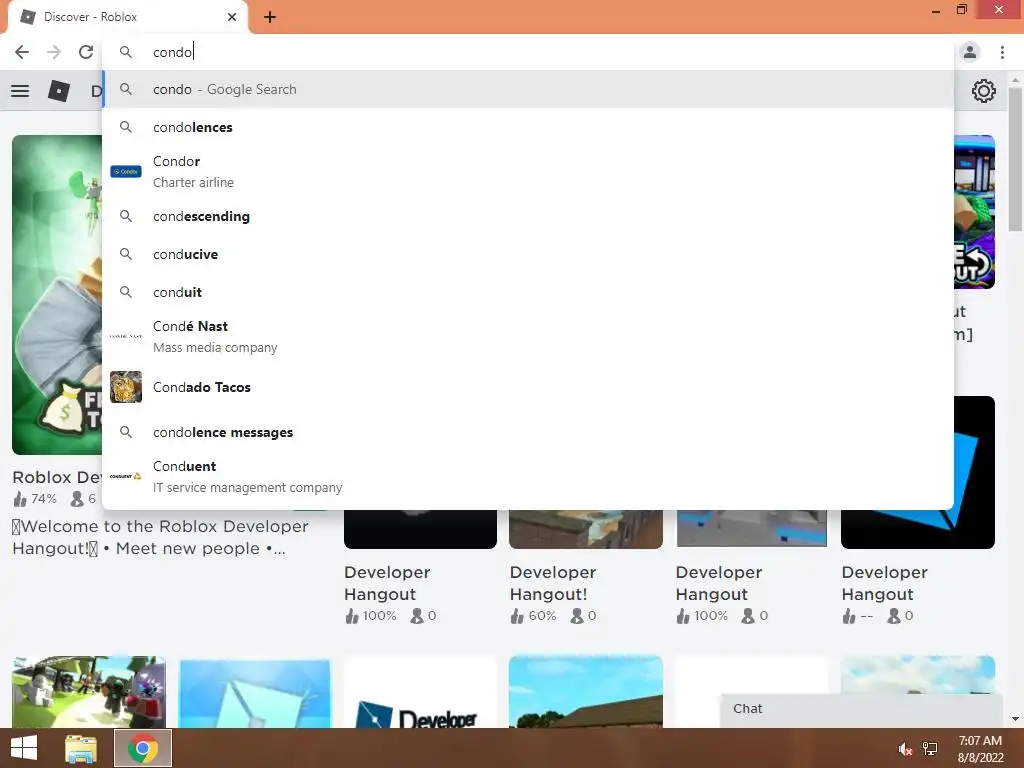The image size is (1024, 768).
Task: Click the scrollbar down arrow
Action: (1015, 719)
